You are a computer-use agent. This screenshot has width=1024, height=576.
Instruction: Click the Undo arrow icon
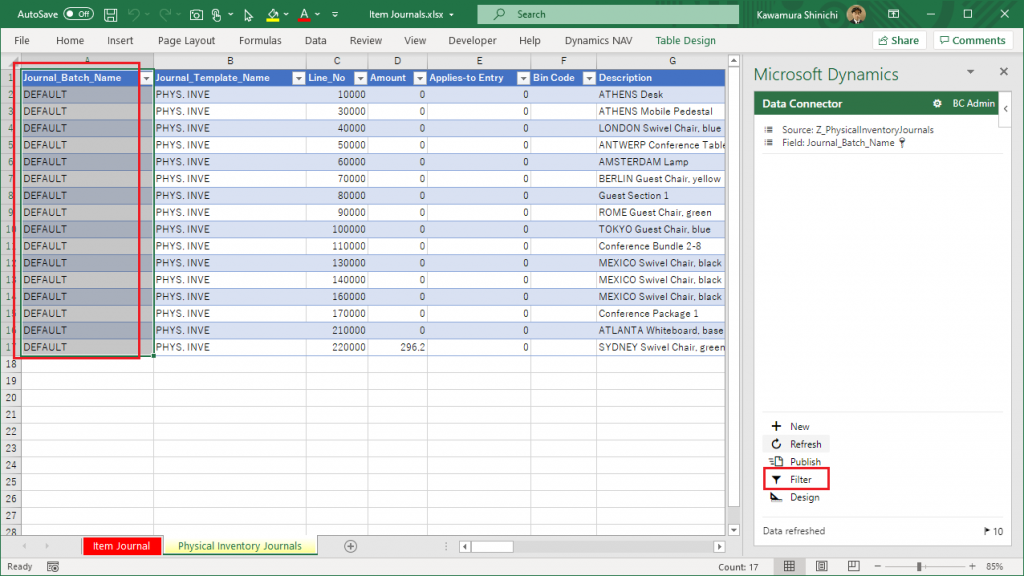pos(134,14)
